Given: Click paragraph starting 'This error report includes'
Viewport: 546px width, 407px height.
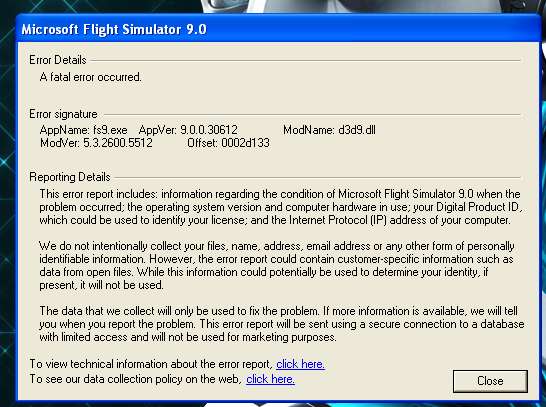Looking at the screenshot, I should (x=281, y=207).
